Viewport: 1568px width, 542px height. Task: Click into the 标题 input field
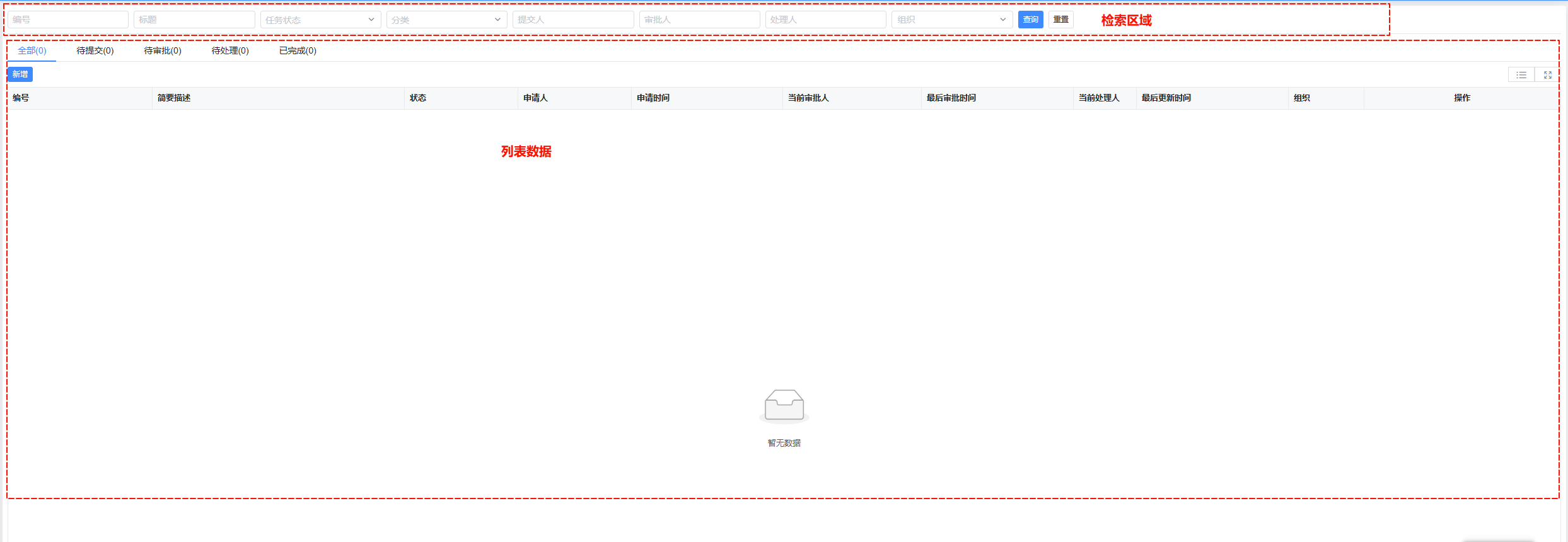pyautogui.click(x=194, y=20)
